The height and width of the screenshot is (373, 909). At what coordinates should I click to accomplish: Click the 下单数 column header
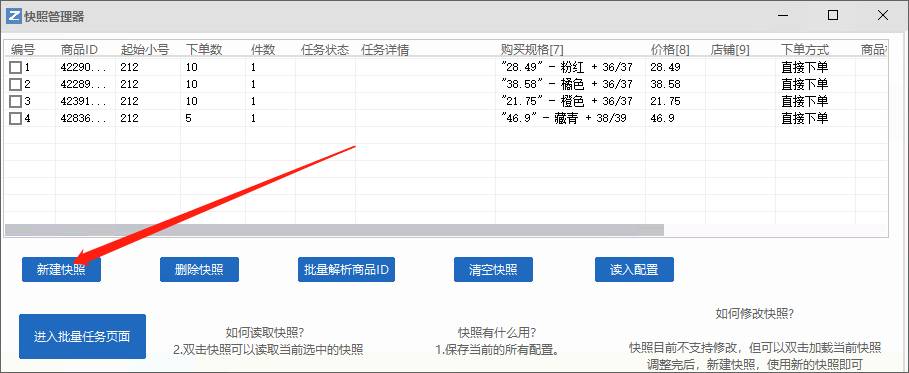click(204, 50)
